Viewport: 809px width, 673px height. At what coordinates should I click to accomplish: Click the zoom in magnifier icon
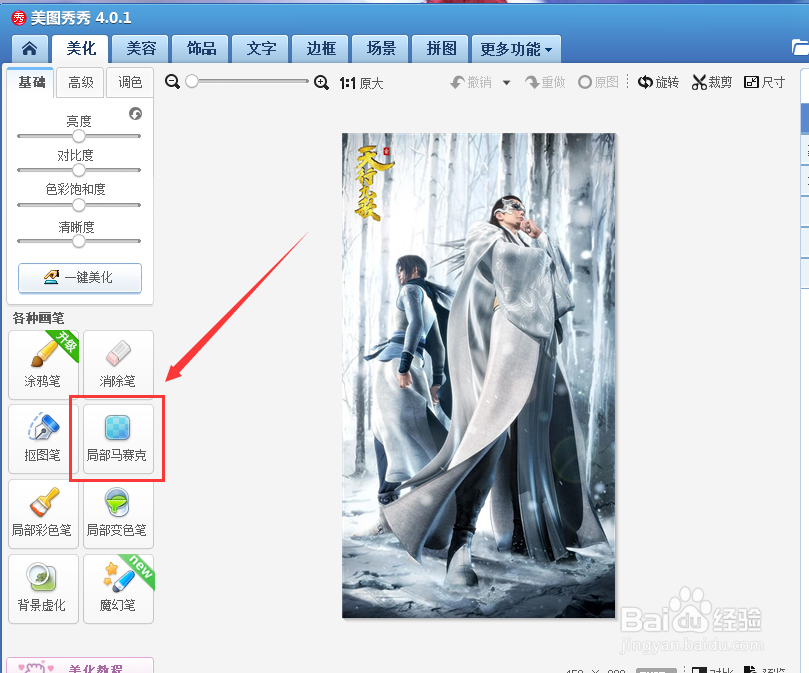(x=321, y=82)
